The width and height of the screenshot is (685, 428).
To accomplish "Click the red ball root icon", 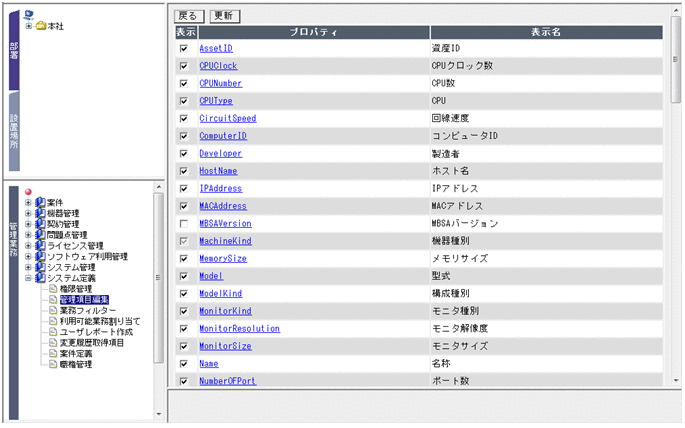I will tap(28, 191).
